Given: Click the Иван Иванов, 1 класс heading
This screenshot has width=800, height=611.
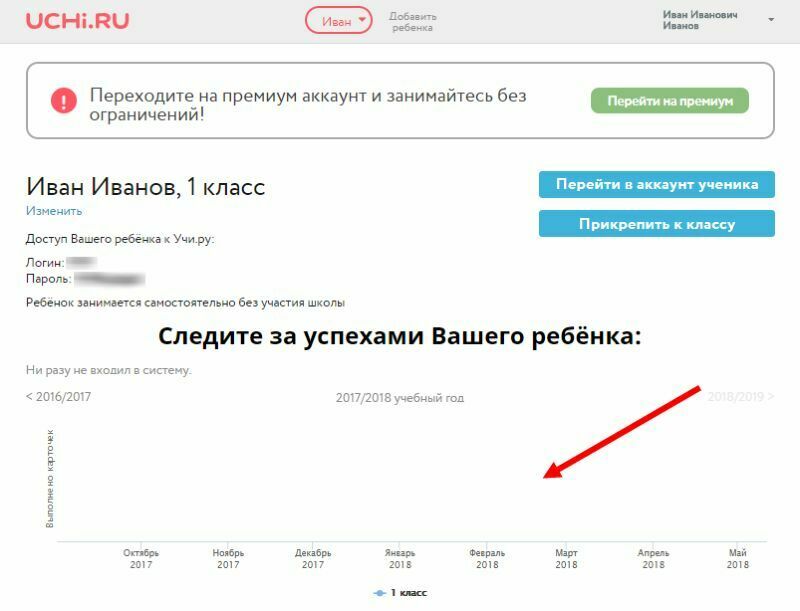Looking at the screenshot, I should point(145,186).
